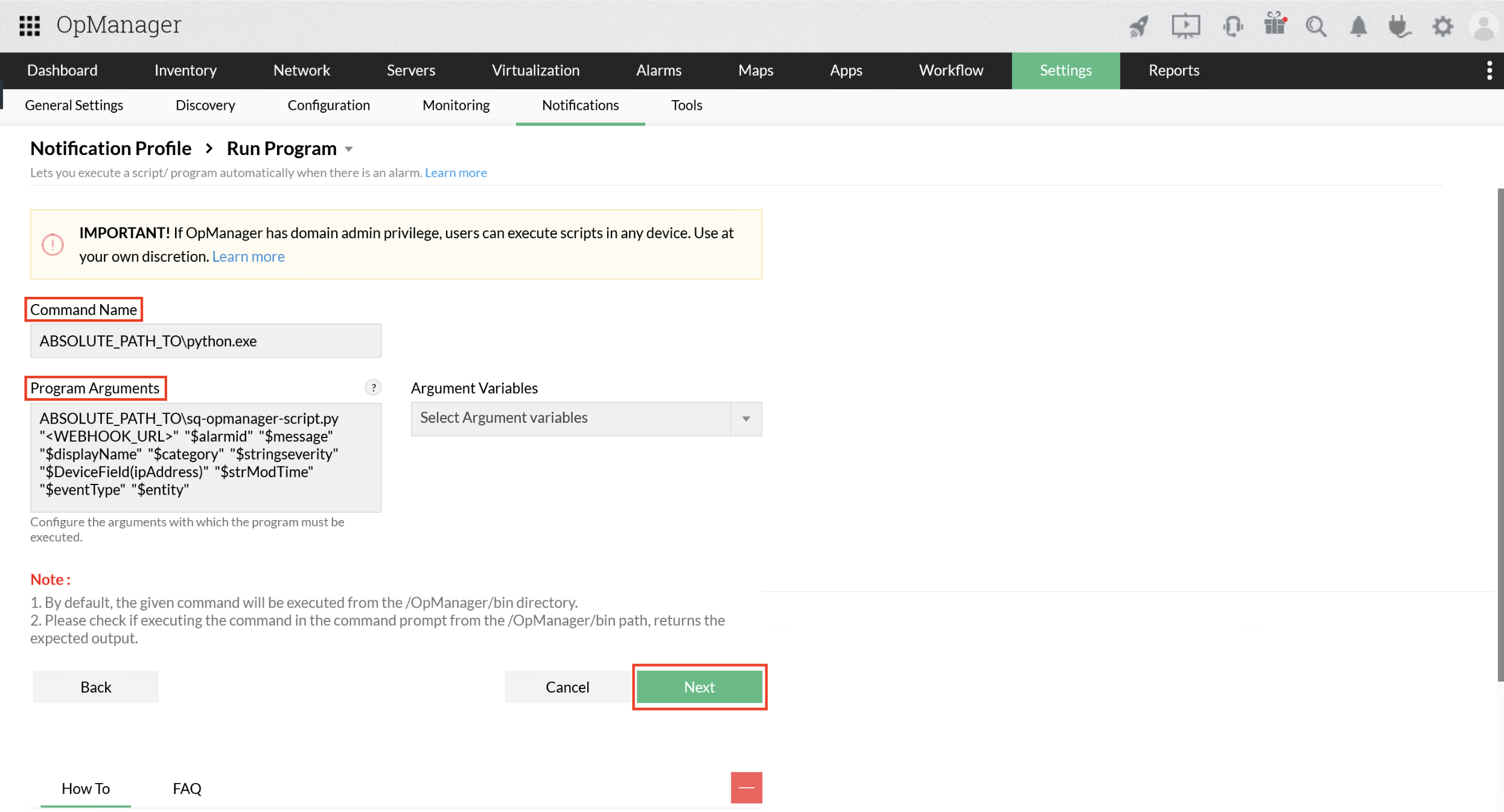1504x812 pixels.
Task: Click the OpManager logo text
Action: 118,25
